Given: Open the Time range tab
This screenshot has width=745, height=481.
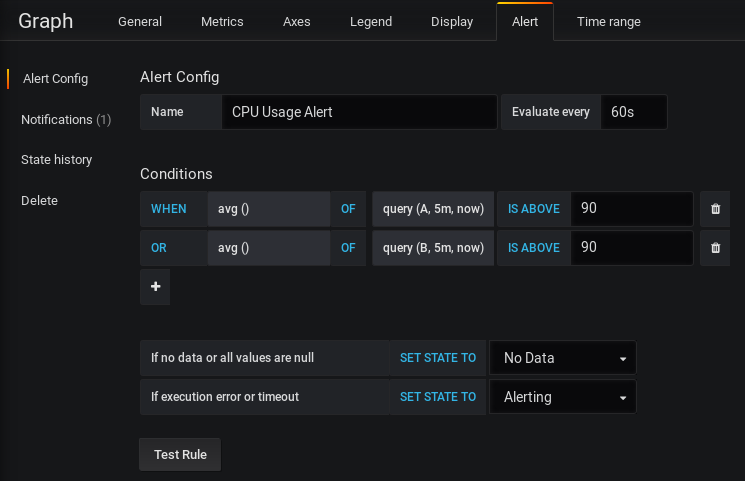Looking at the screenshot, I should (609, 21).
